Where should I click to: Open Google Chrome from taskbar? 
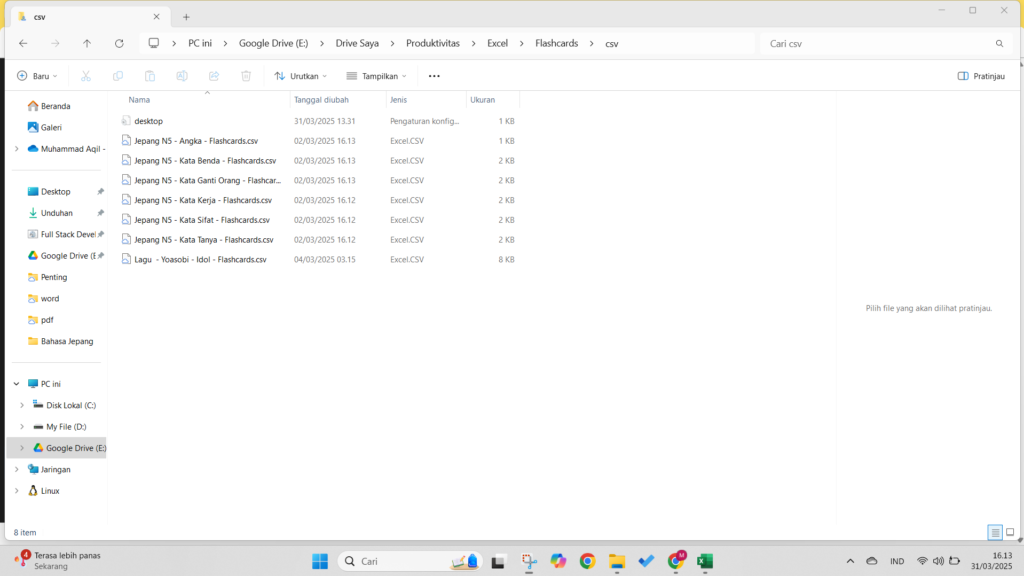pyautogui.click(x=587, y=561)
